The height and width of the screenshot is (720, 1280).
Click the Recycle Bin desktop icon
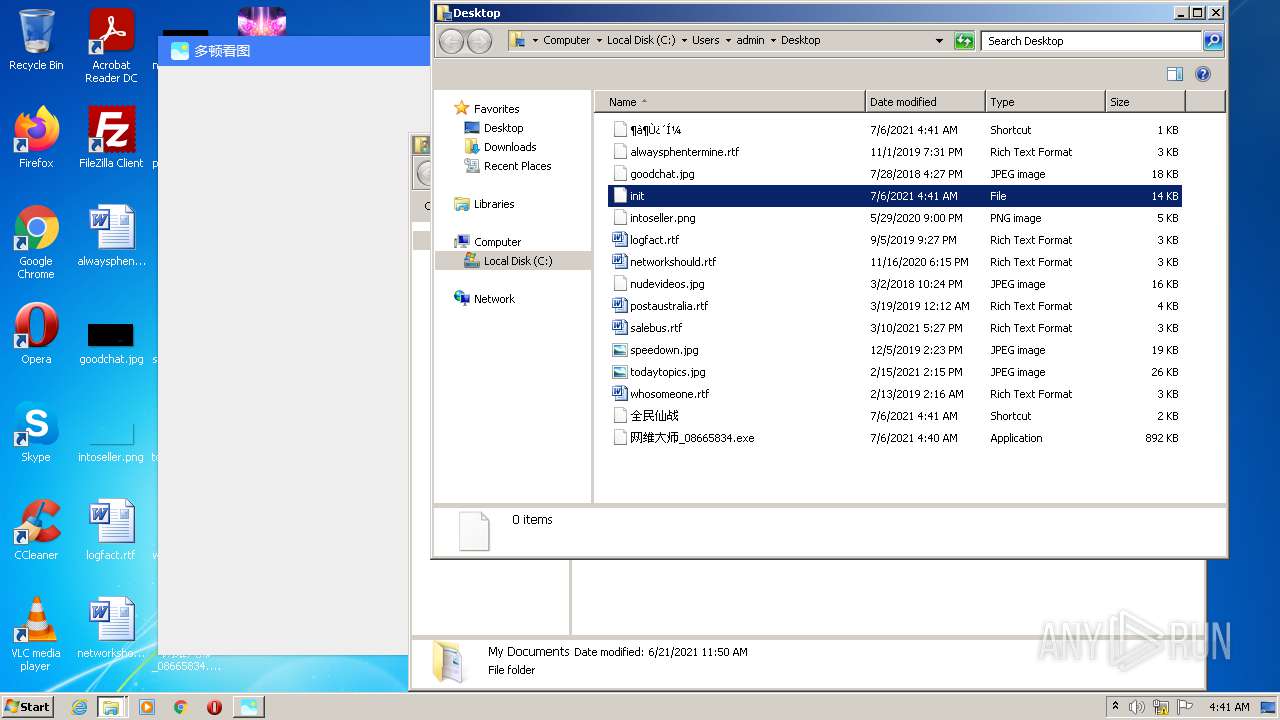click(36, 40)
